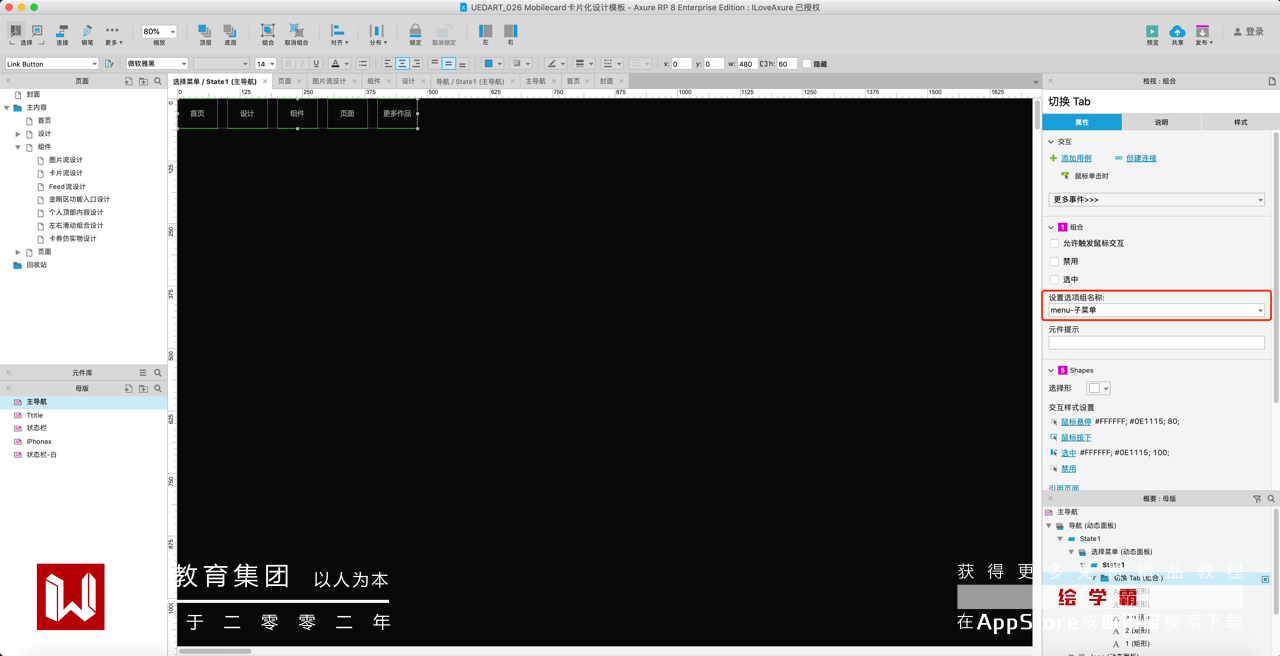Viewport: 1280px width, 656px height.
Task: Click the 鼠标悬停 style link
Action: click(x=1076, y=421)
